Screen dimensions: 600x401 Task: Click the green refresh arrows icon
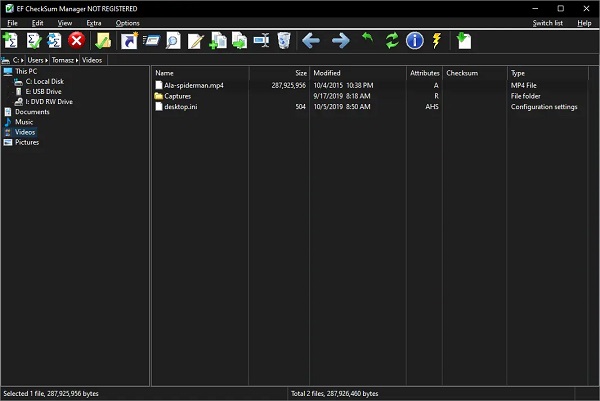(392, 41)
